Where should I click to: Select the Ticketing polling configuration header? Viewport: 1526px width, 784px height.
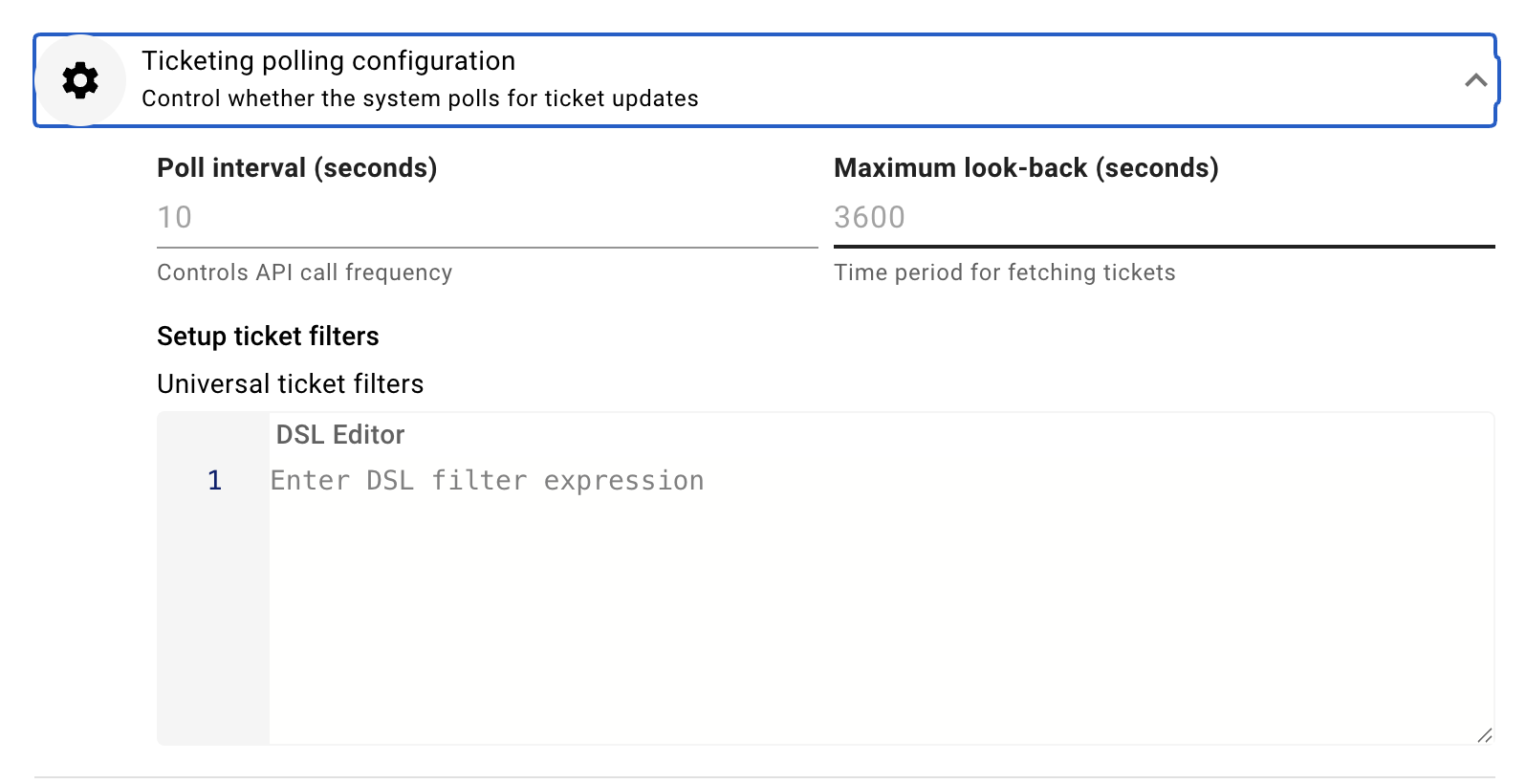(x=328, y=60)
